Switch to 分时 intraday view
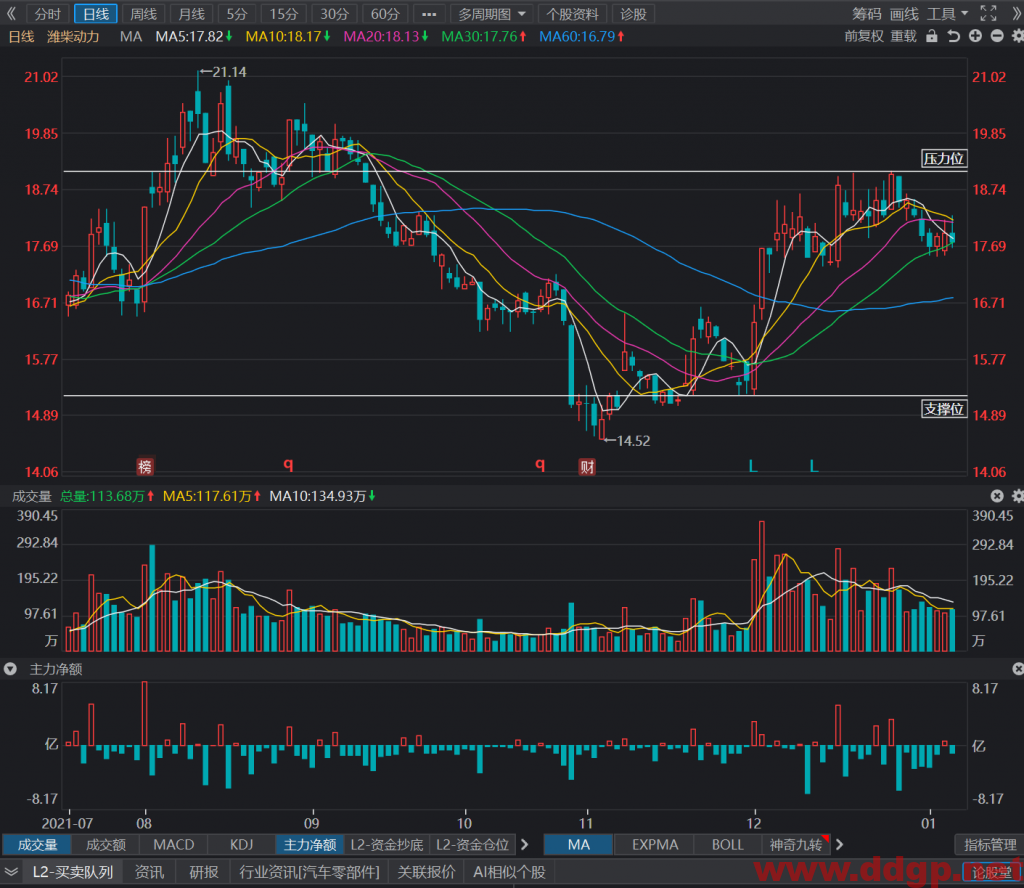1024x888 pixels. (x=48, y=14)
